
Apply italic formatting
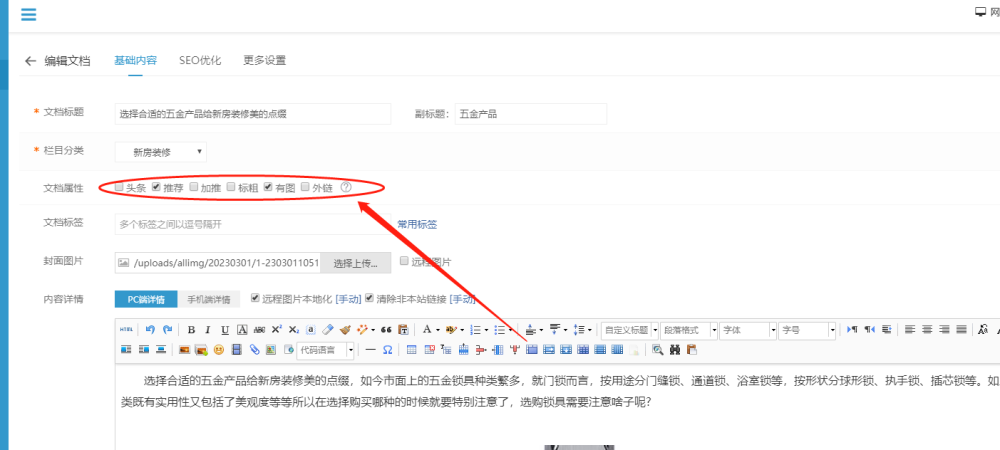[x=207, y=330]
